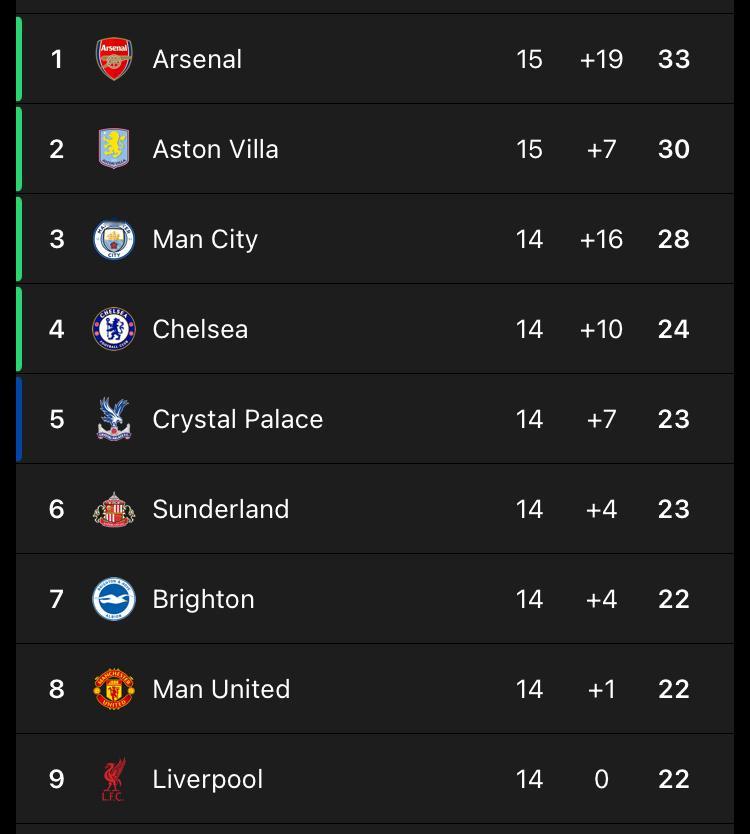Click Man City's +16 goal difference
Screen dimensions: 750x834
pyautogui.click(x=601, y=239)
